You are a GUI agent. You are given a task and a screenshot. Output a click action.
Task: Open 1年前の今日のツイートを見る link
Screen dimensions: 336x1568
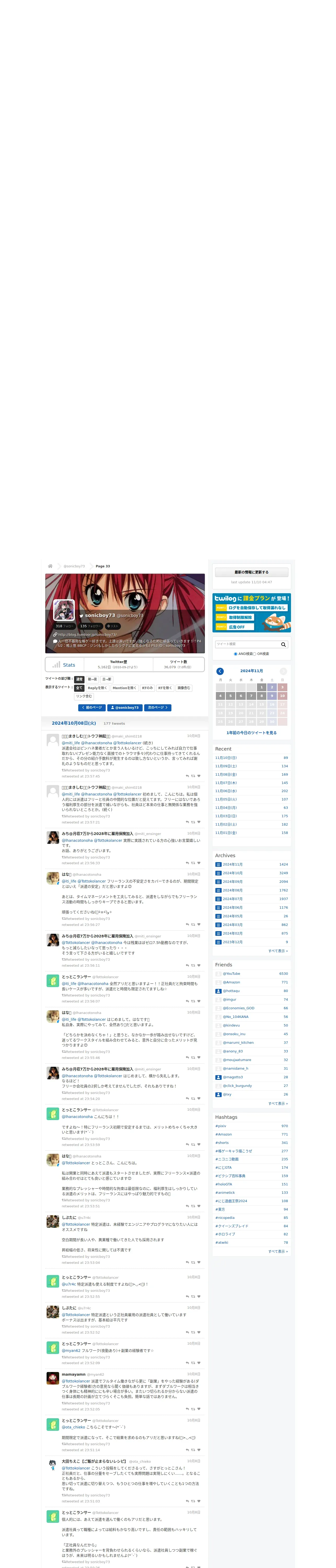tap(251, 733)
